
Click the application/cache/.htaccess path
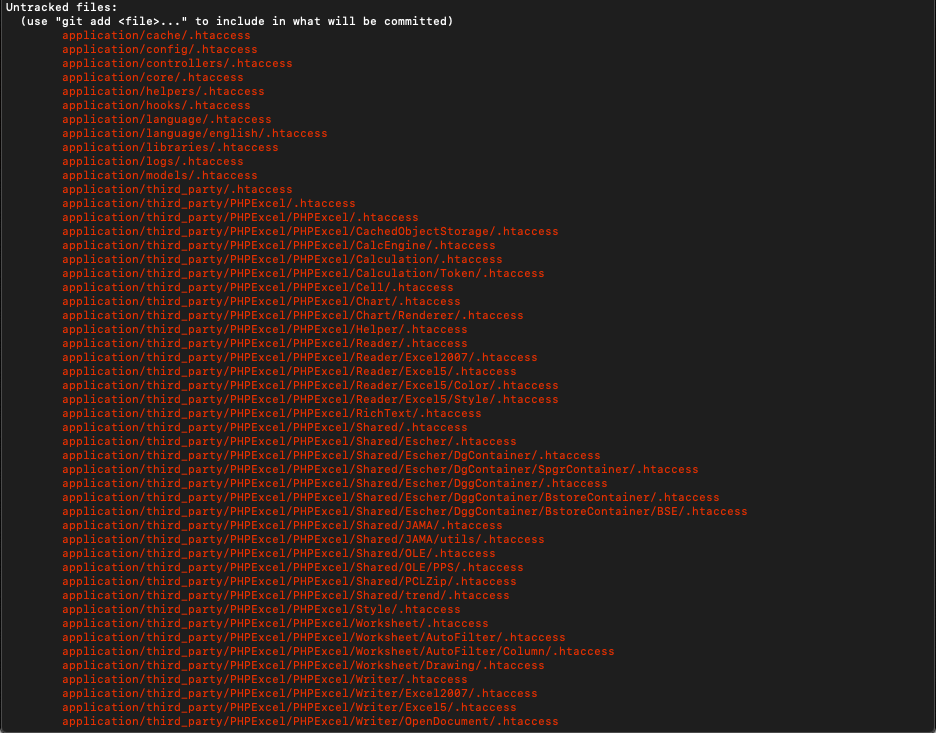(156, 35)
